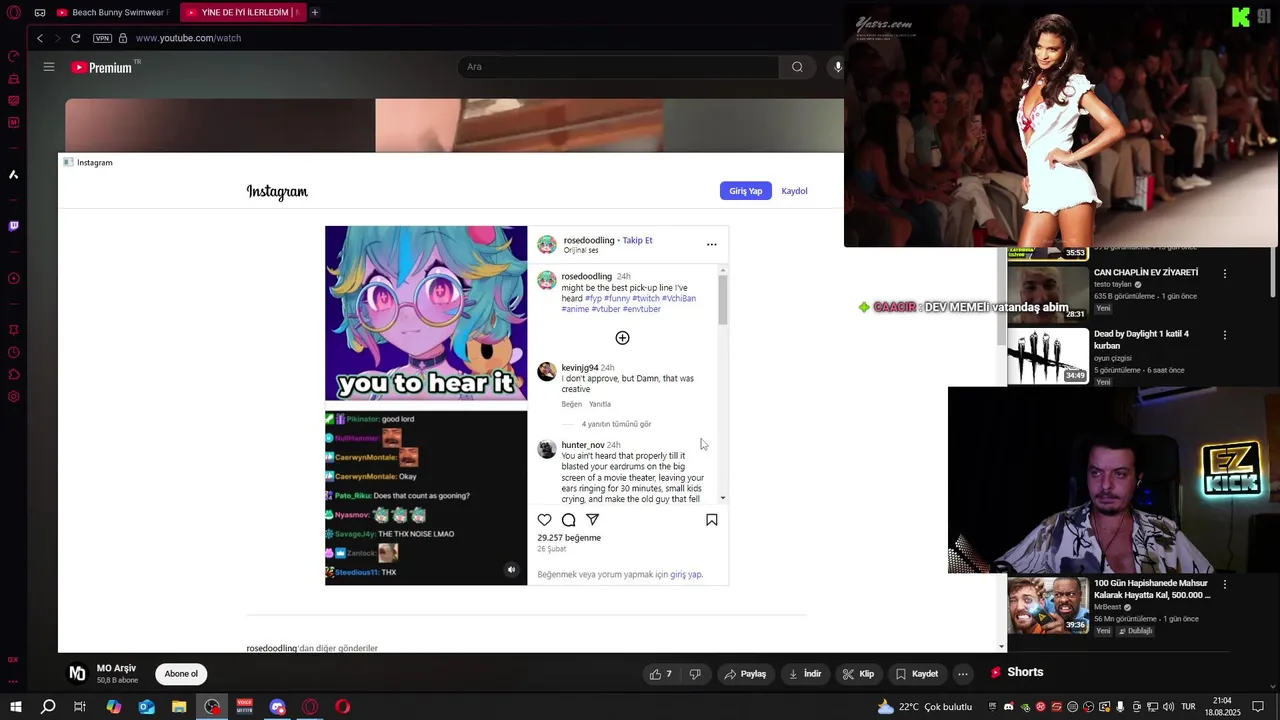Open the YouTube hamburger guide menu

[x=49, y=67]
